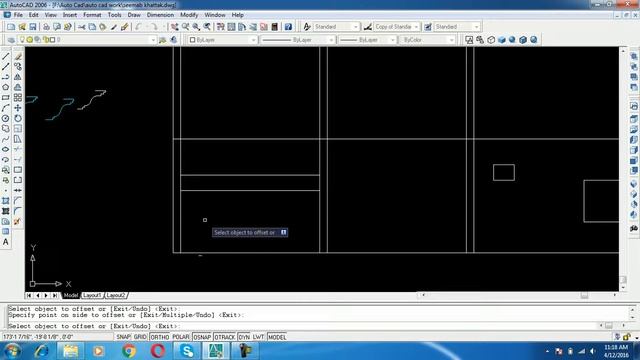The image size is (640, 360).
Task: Select the Offset modify tool
Action: point(18,87)
